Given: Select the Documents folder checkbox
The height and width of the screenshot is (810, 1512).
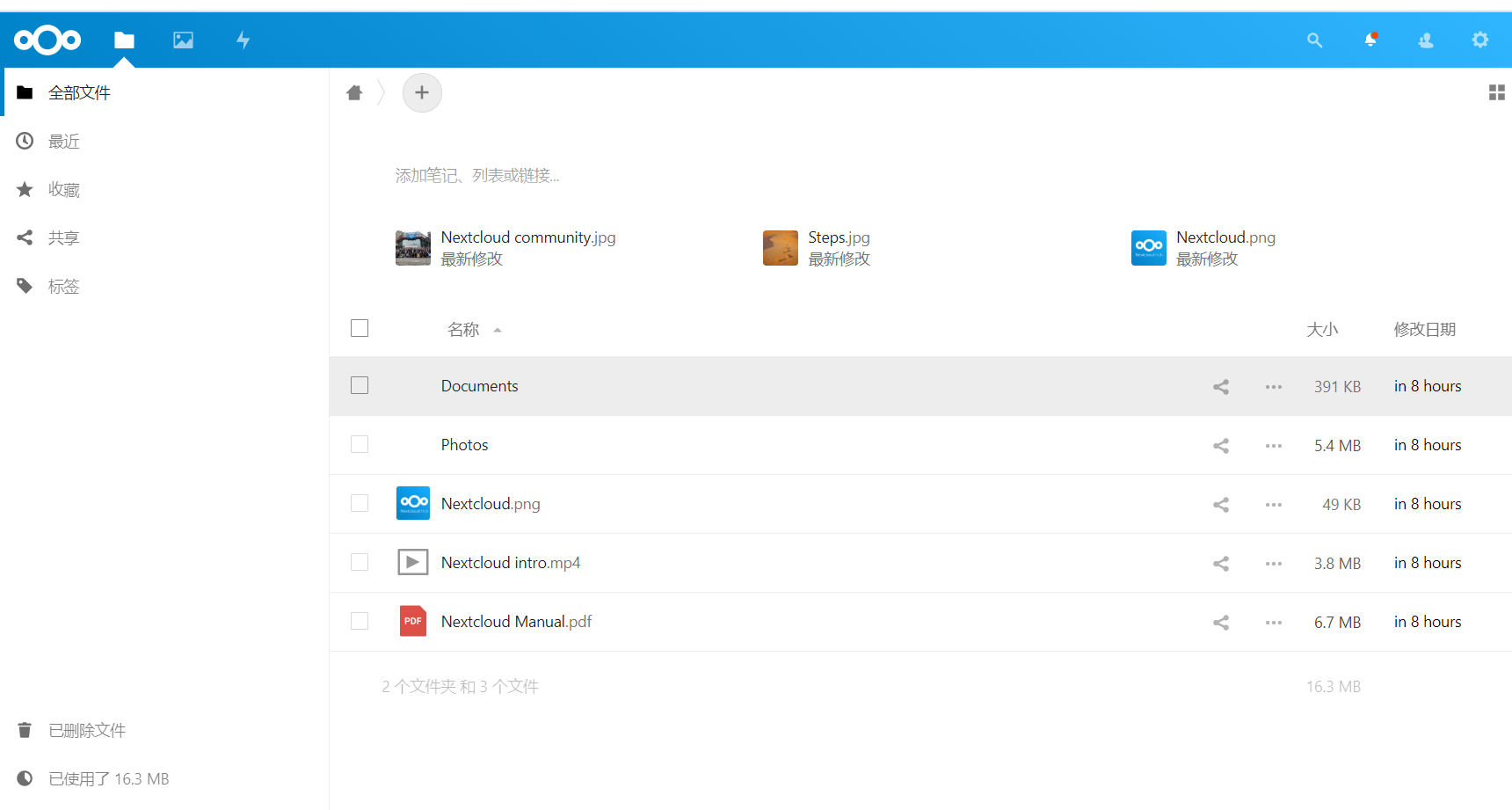Looking at the screenshot, I should click(360, 385).
